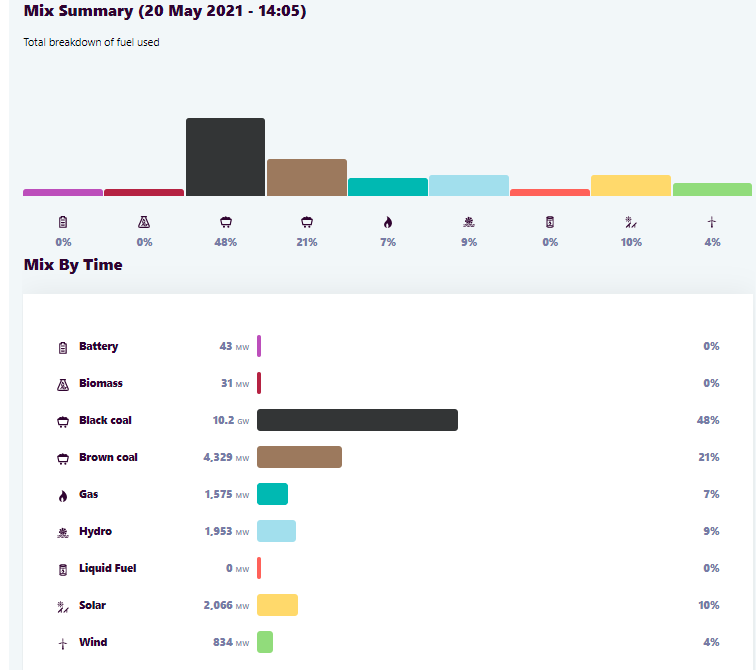This screenshot has width=756, height=670.
Task: Click the 4,329 MW Brown coal value
Action: click(226, 458)
